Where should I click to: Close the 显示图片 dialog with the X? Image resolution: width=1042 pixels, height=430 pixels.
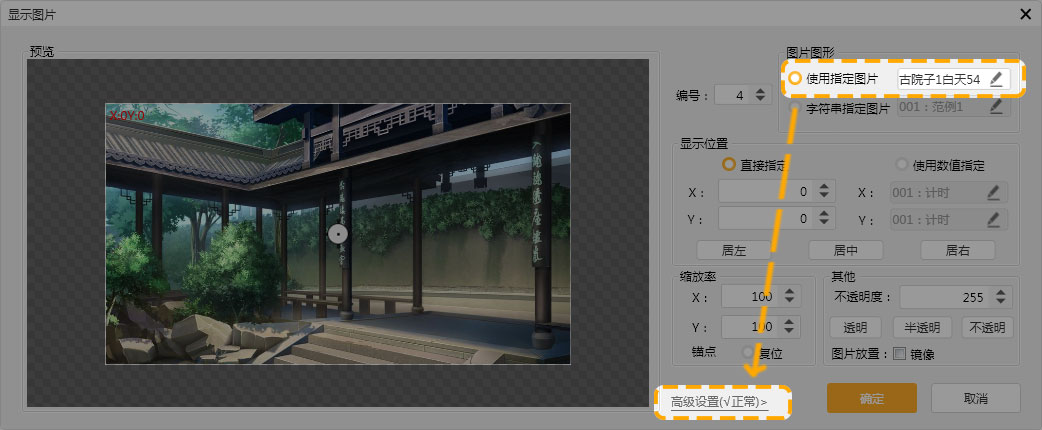tap(1025, 13)
